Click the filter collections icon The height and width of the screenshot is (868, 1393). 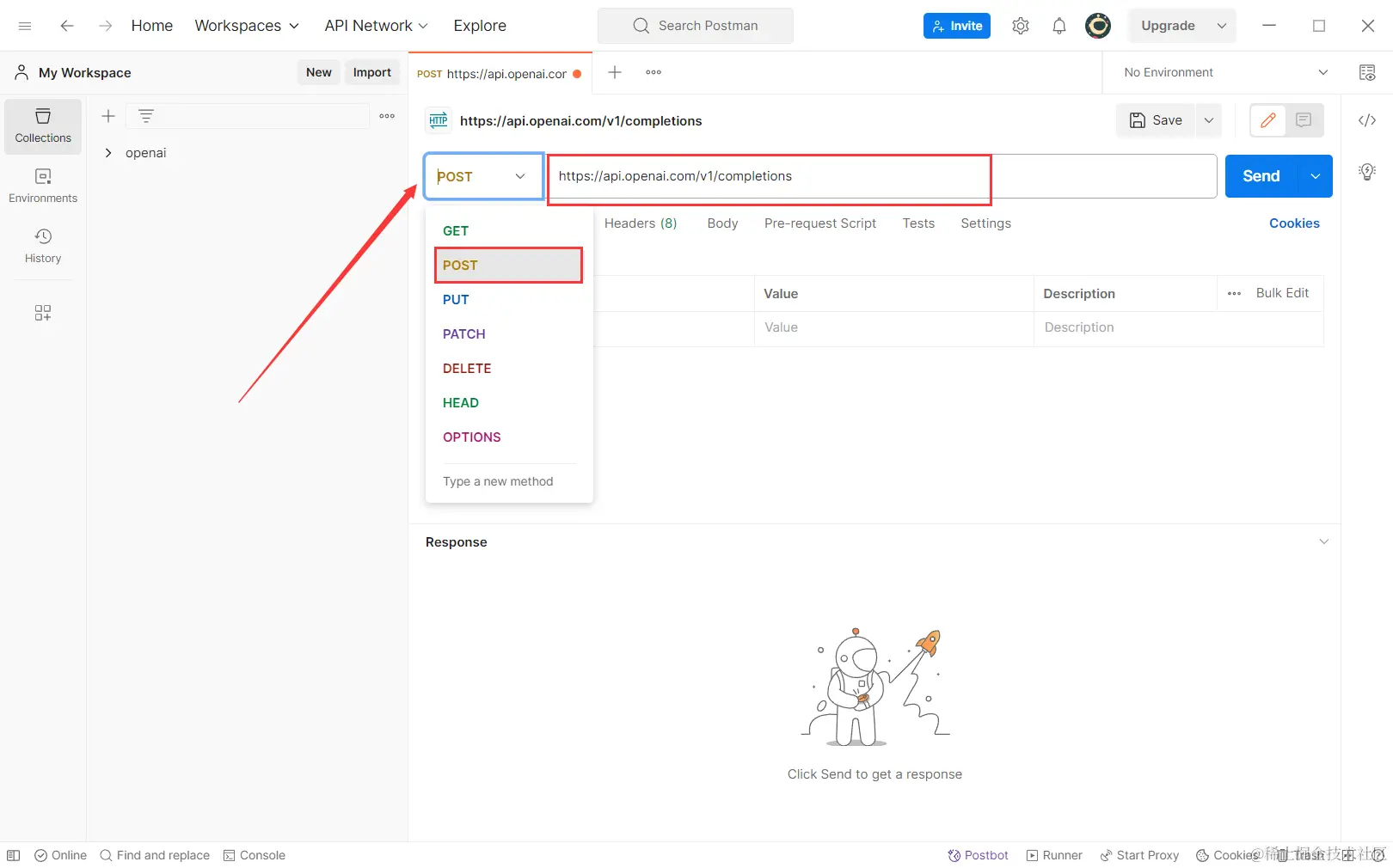click(146, 116)
